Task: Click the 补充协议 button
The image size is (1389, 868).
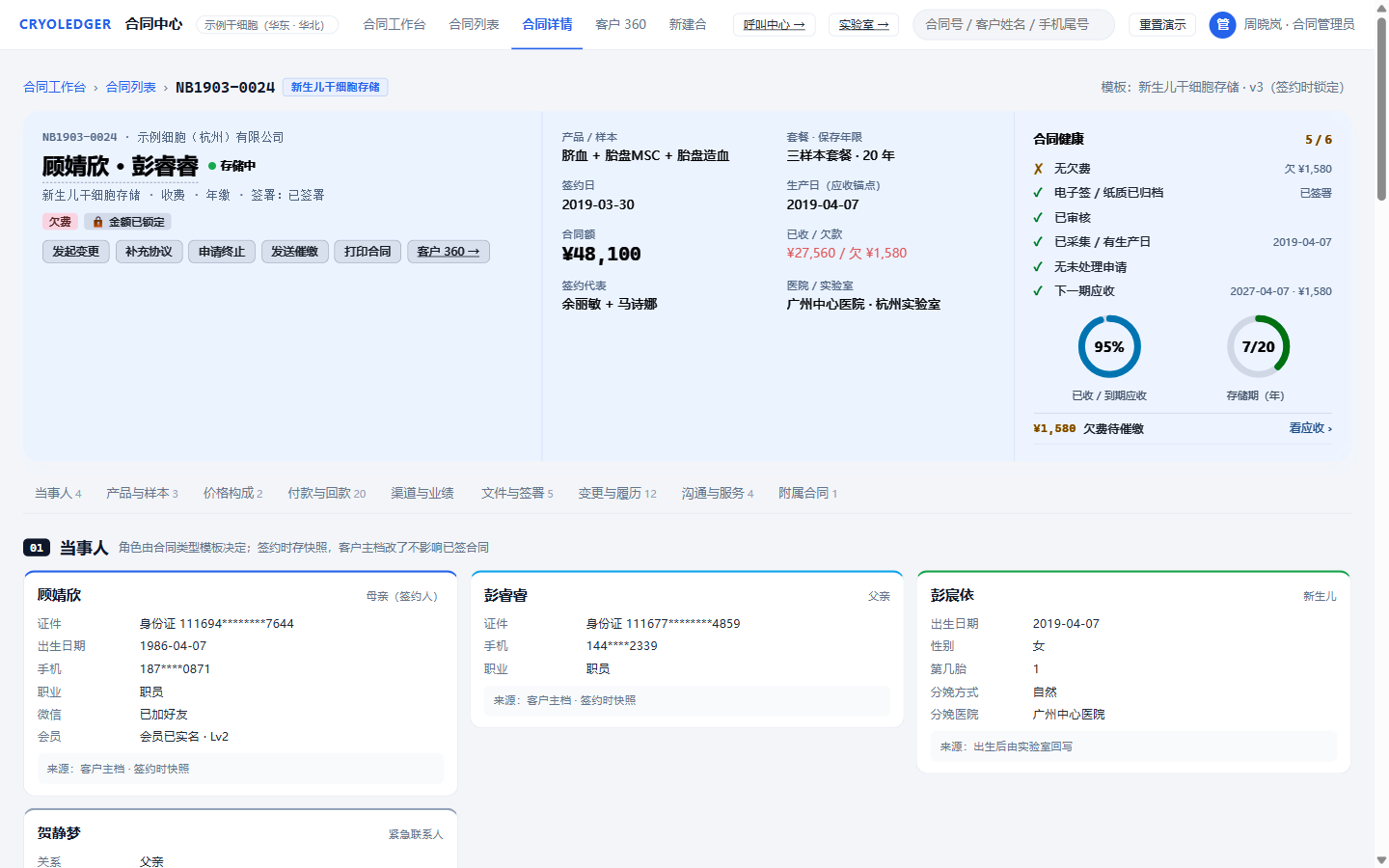Action: click(149, 252)
